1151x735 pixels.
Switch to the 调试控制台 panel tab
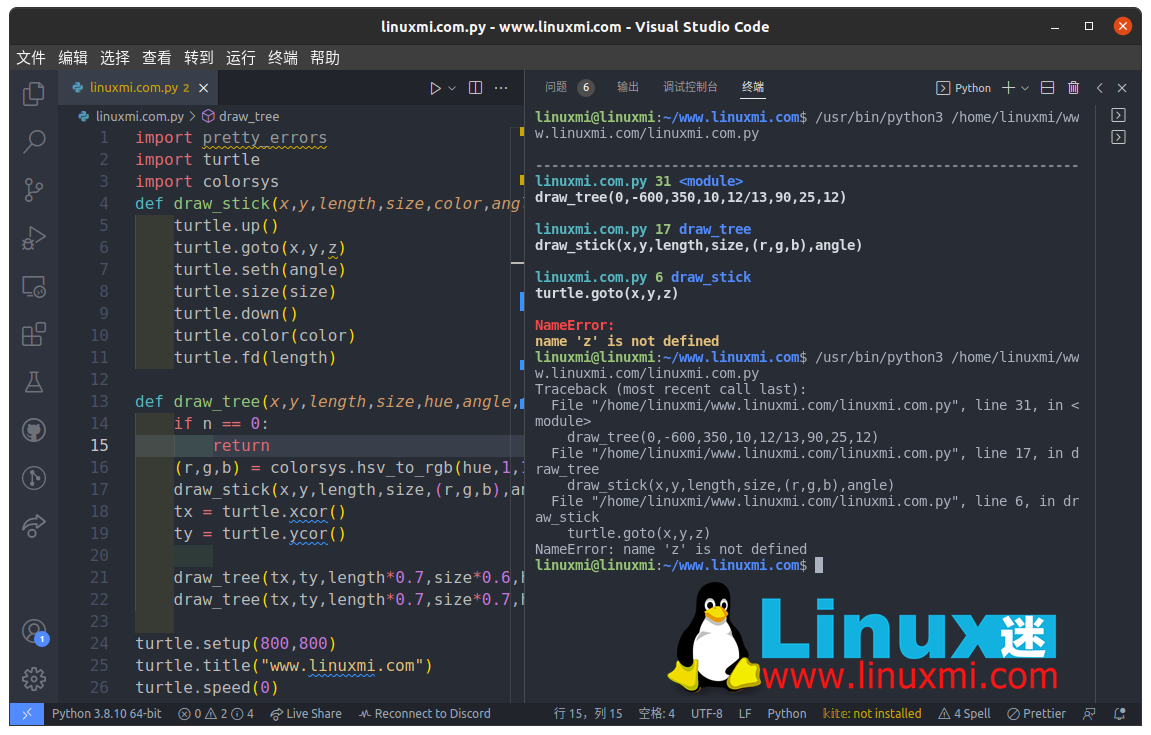(690, 87)
